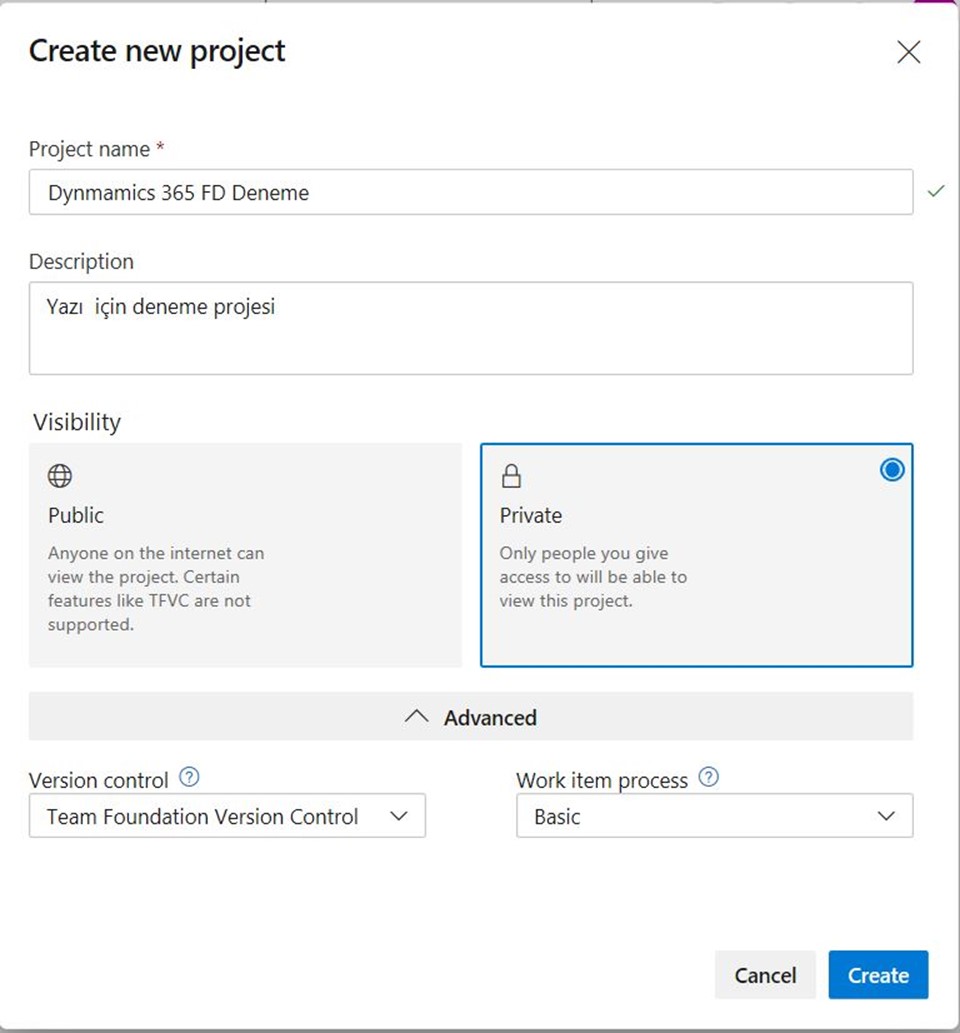Click the green checkmark beside project name

936,192
